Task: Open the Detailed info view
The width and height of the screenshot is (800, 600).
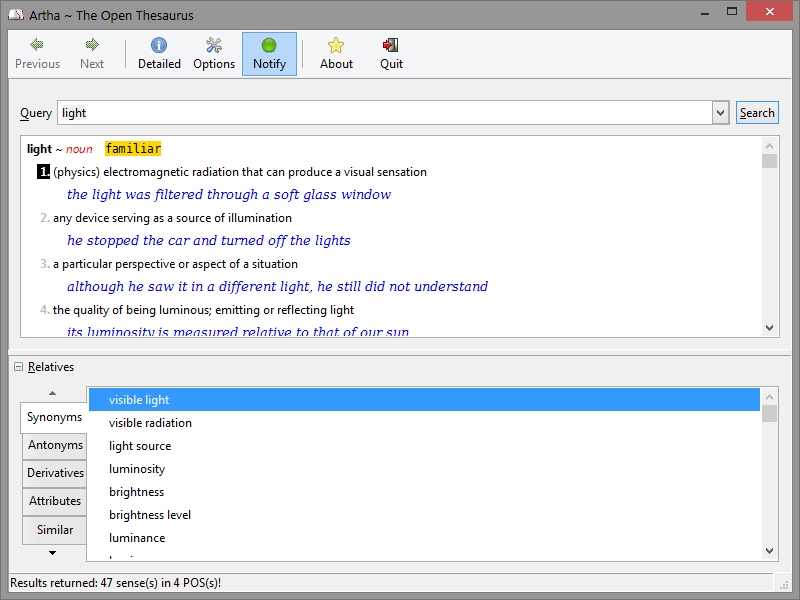Action: coord(159,45)
